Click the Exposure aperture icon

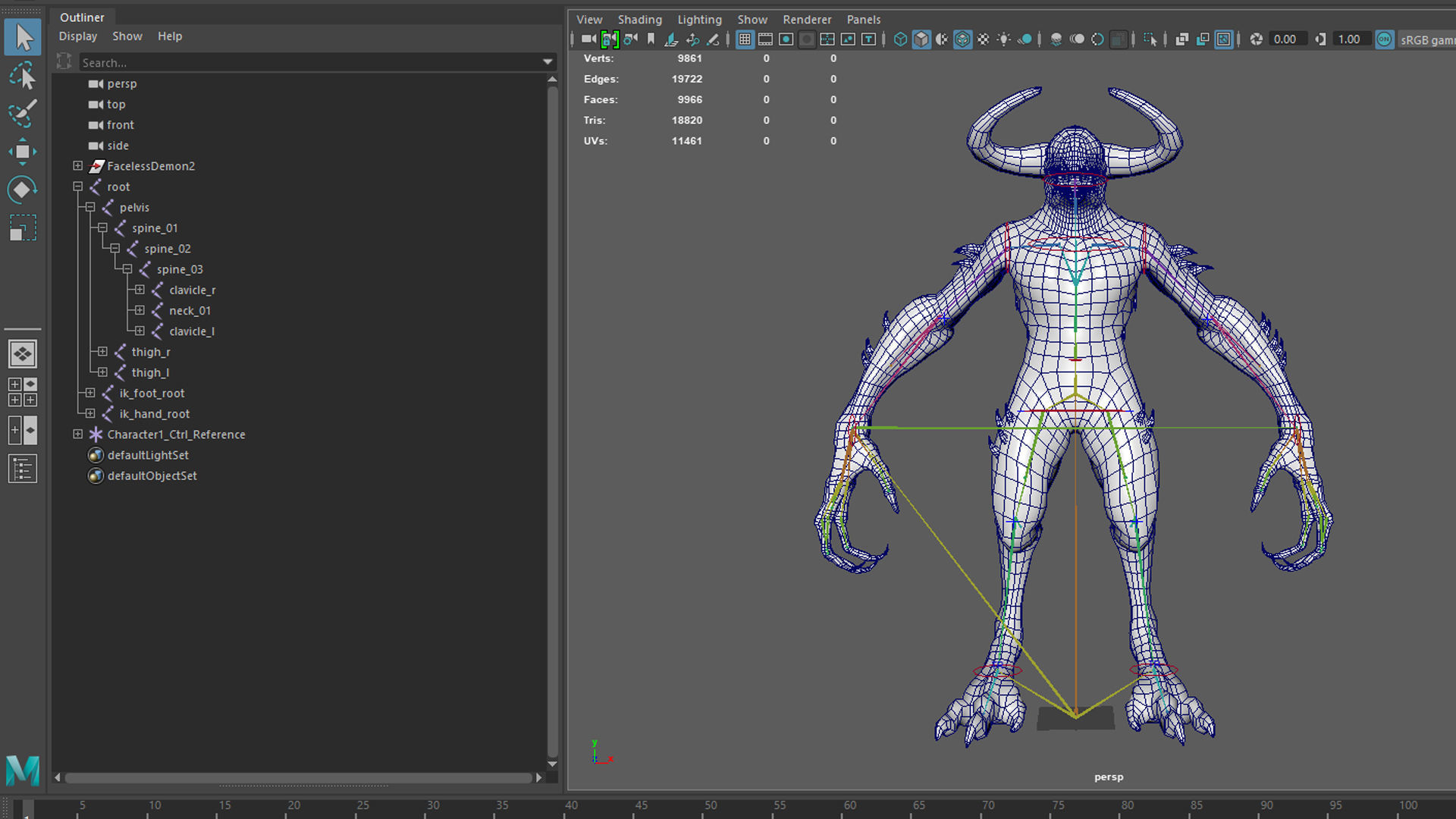[1257, 39]
